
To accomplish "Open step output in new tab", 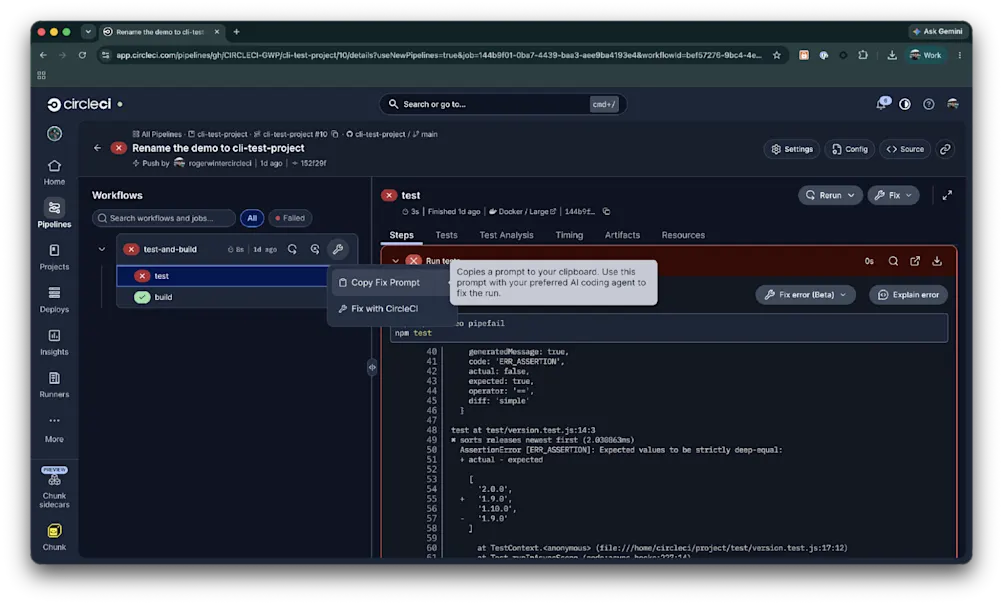I will coord(915,261).
